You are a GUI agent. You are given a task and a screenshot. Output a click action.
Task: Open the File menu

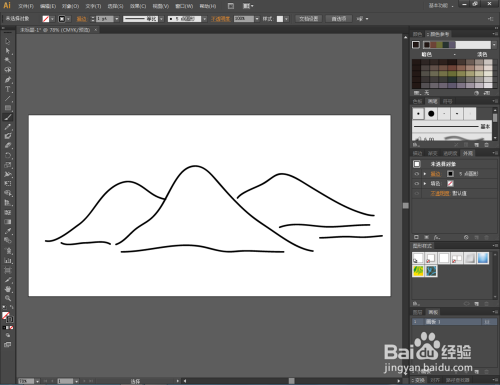click(26, 6)
